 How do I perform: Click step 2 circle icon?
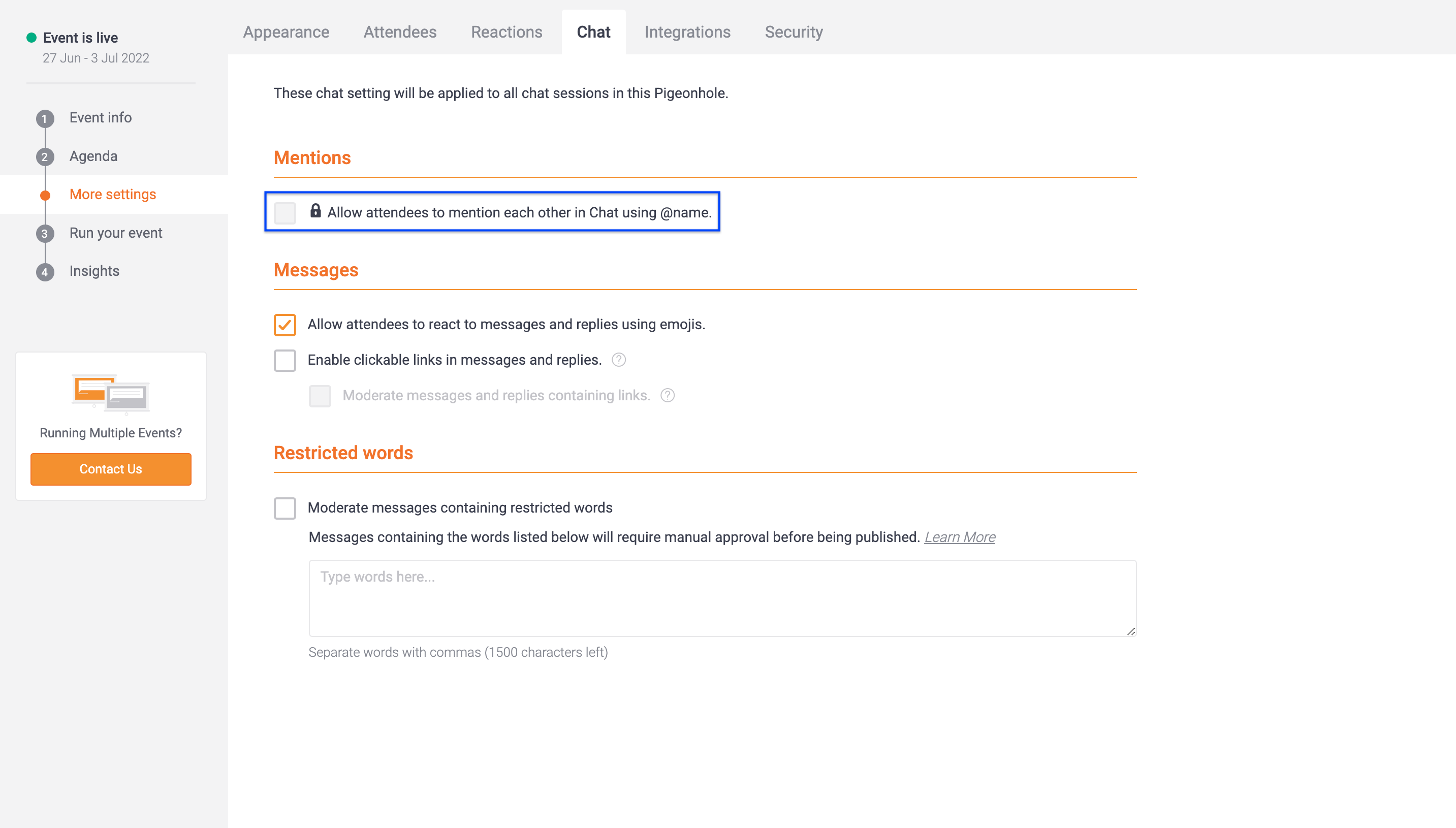click(x=45, y=157)
